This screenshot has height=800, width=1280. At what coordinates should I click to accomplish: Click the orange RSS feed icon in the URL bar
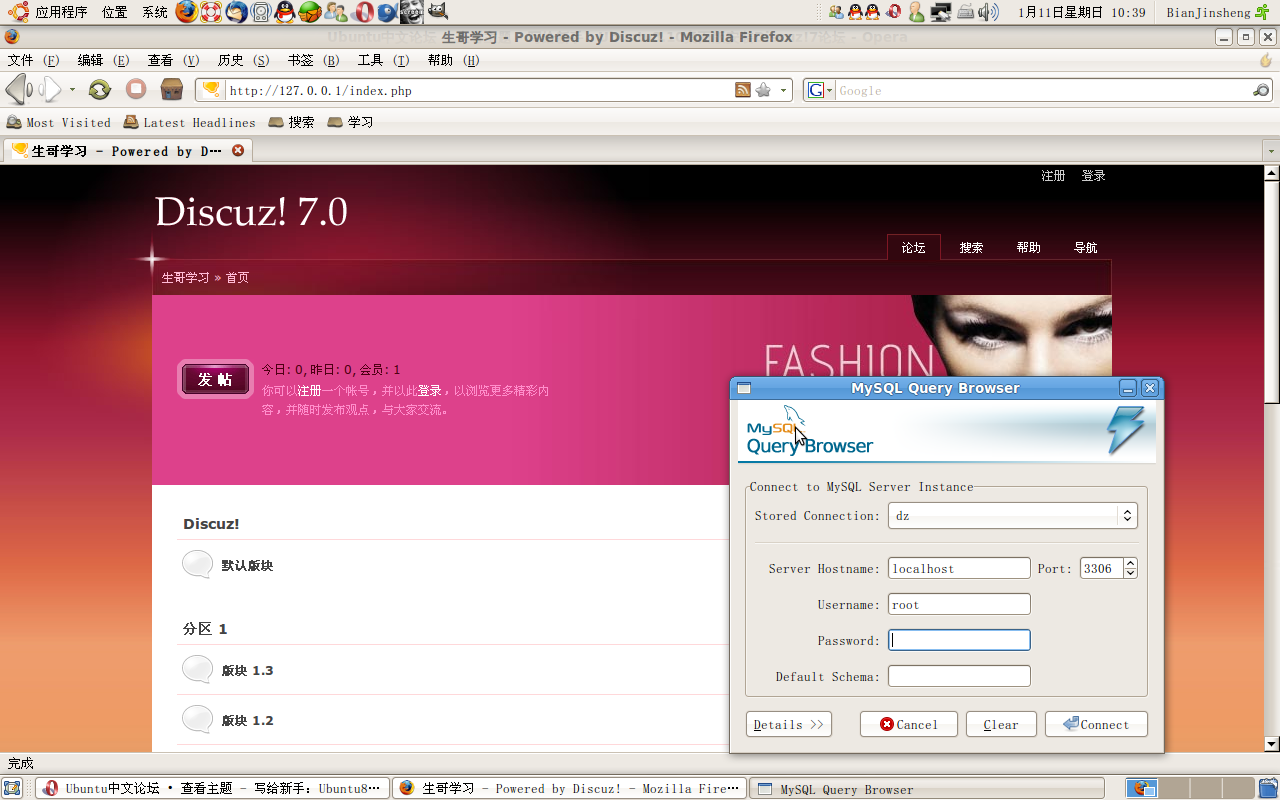coord(743,90)
